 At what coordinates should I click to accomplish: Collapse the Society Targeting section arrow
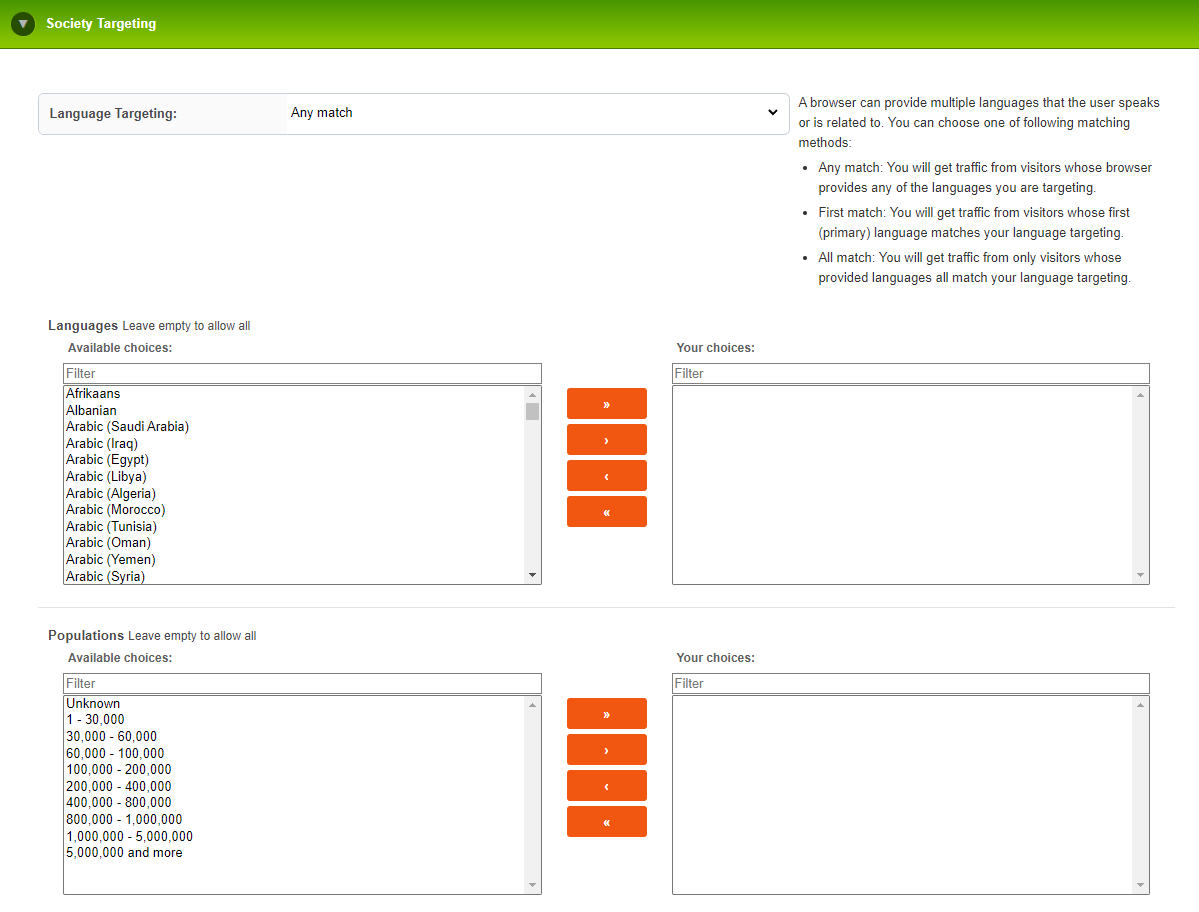(23, 24)
